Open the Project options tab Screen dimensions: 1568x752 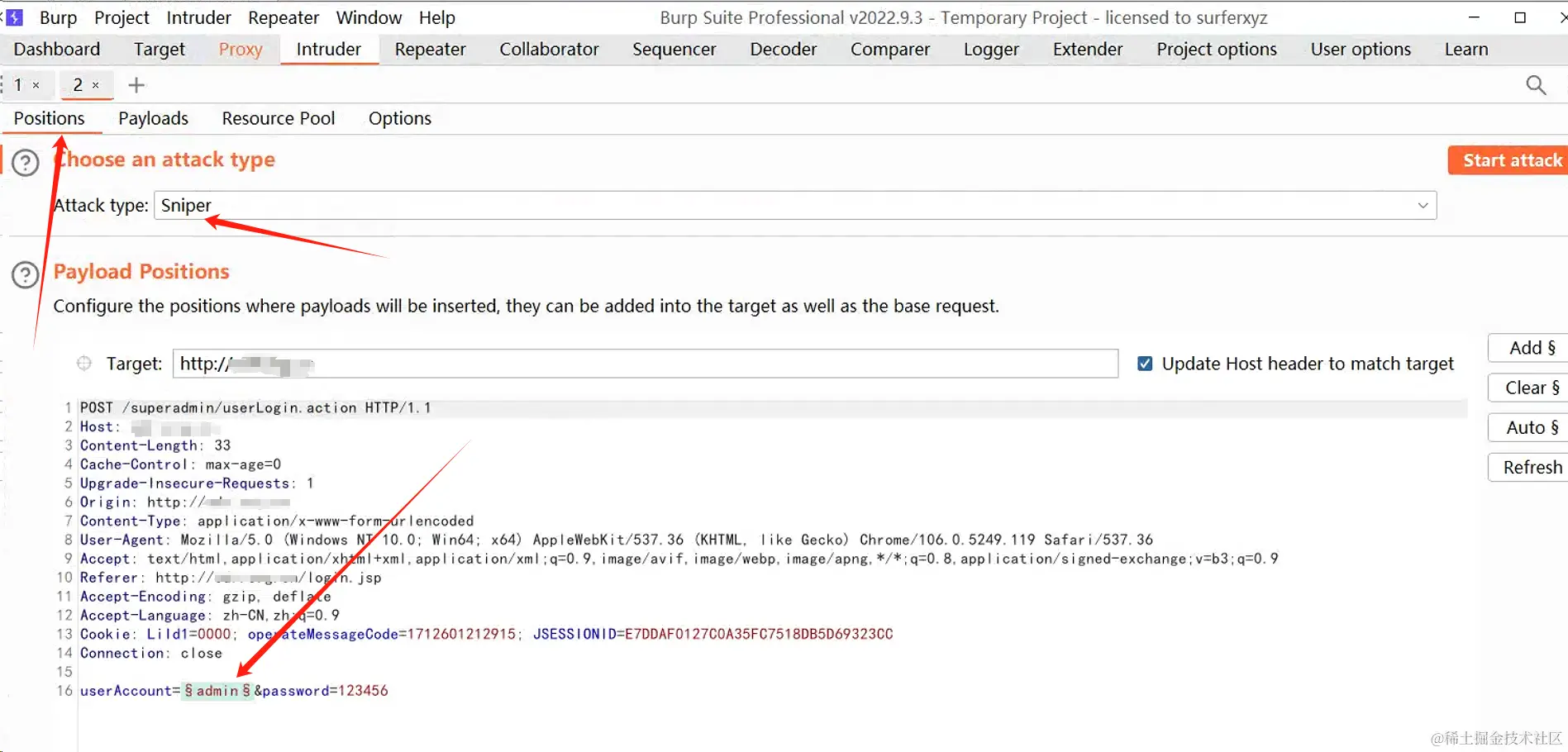point(1217,50)
